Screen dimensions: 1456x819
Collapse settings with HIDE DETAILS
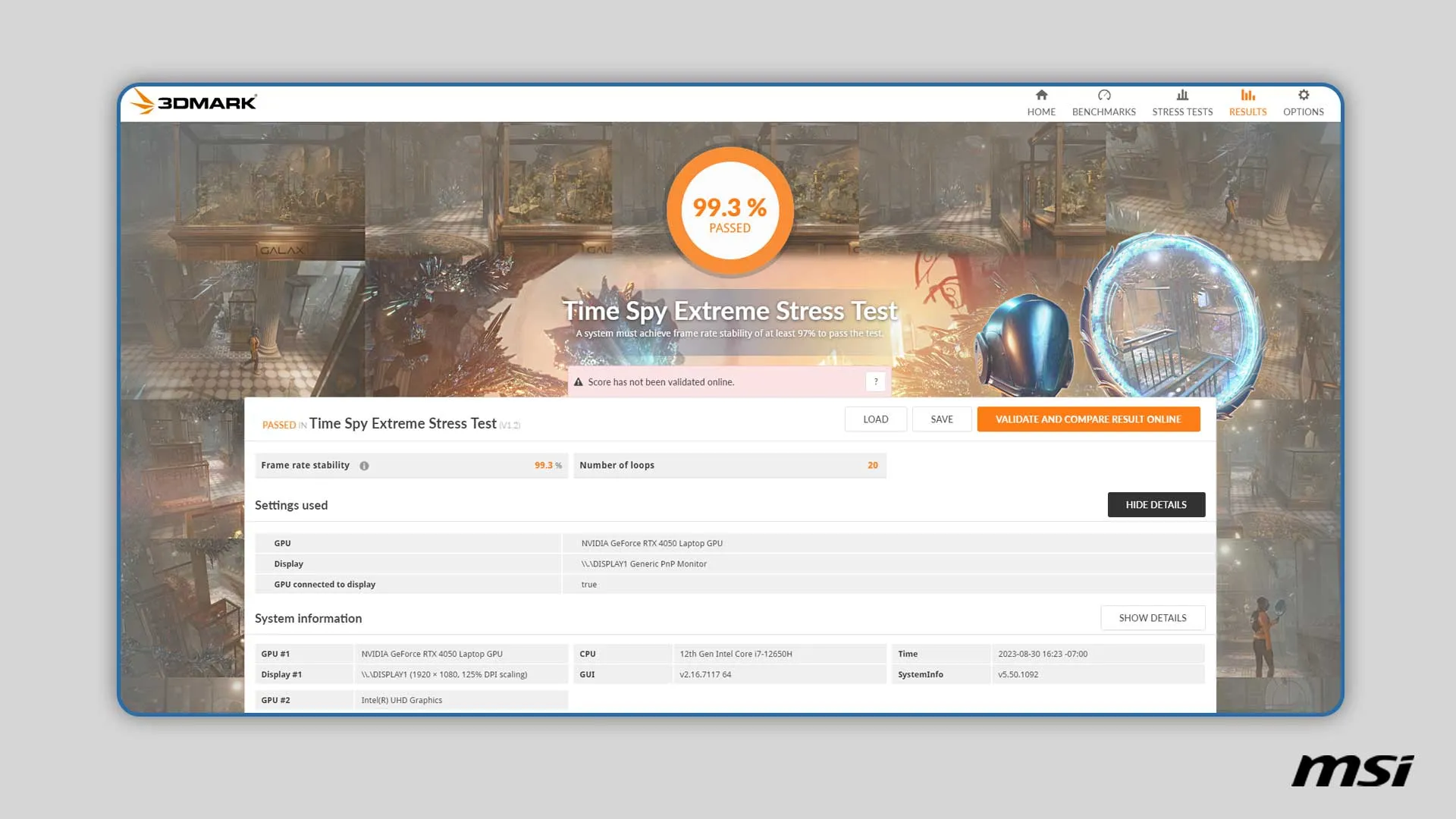(x=1156, y=505)
